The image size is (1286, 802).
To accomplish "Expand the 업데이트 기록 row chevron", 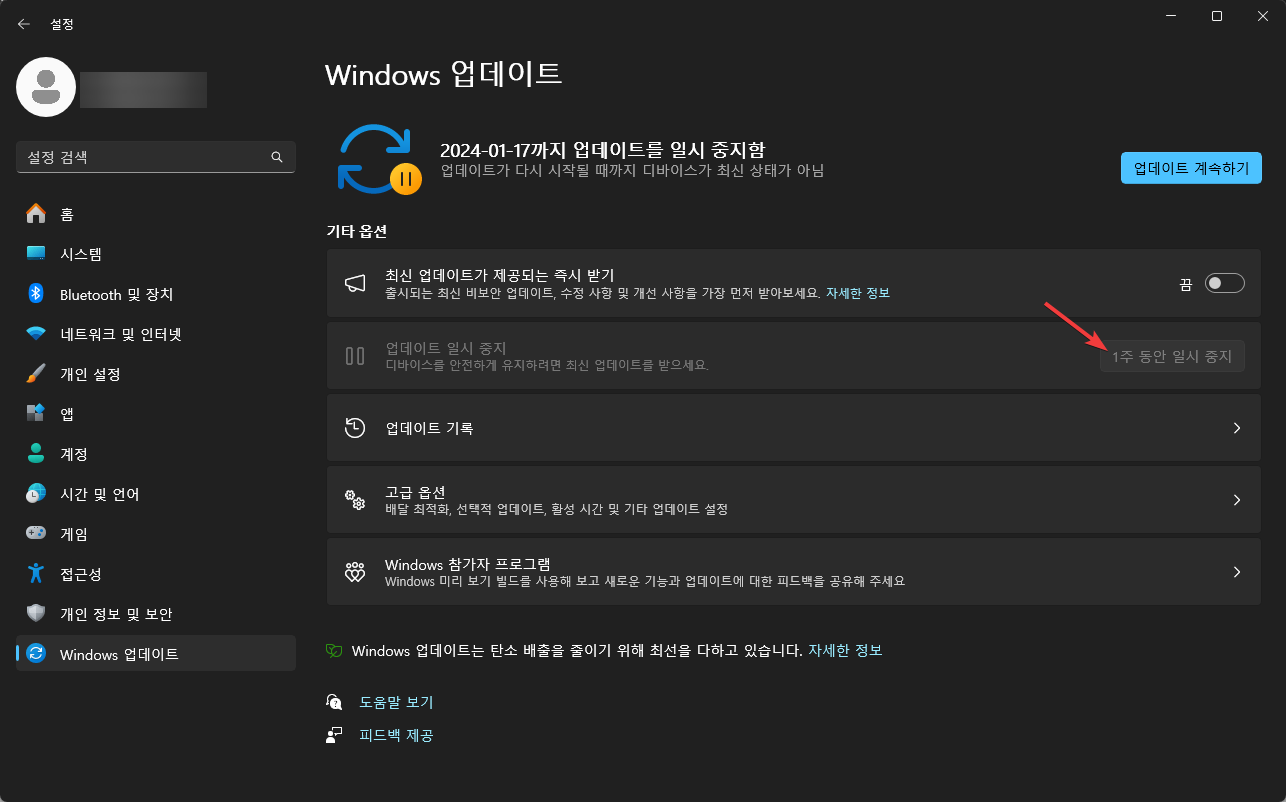I will coord(1237,428).
